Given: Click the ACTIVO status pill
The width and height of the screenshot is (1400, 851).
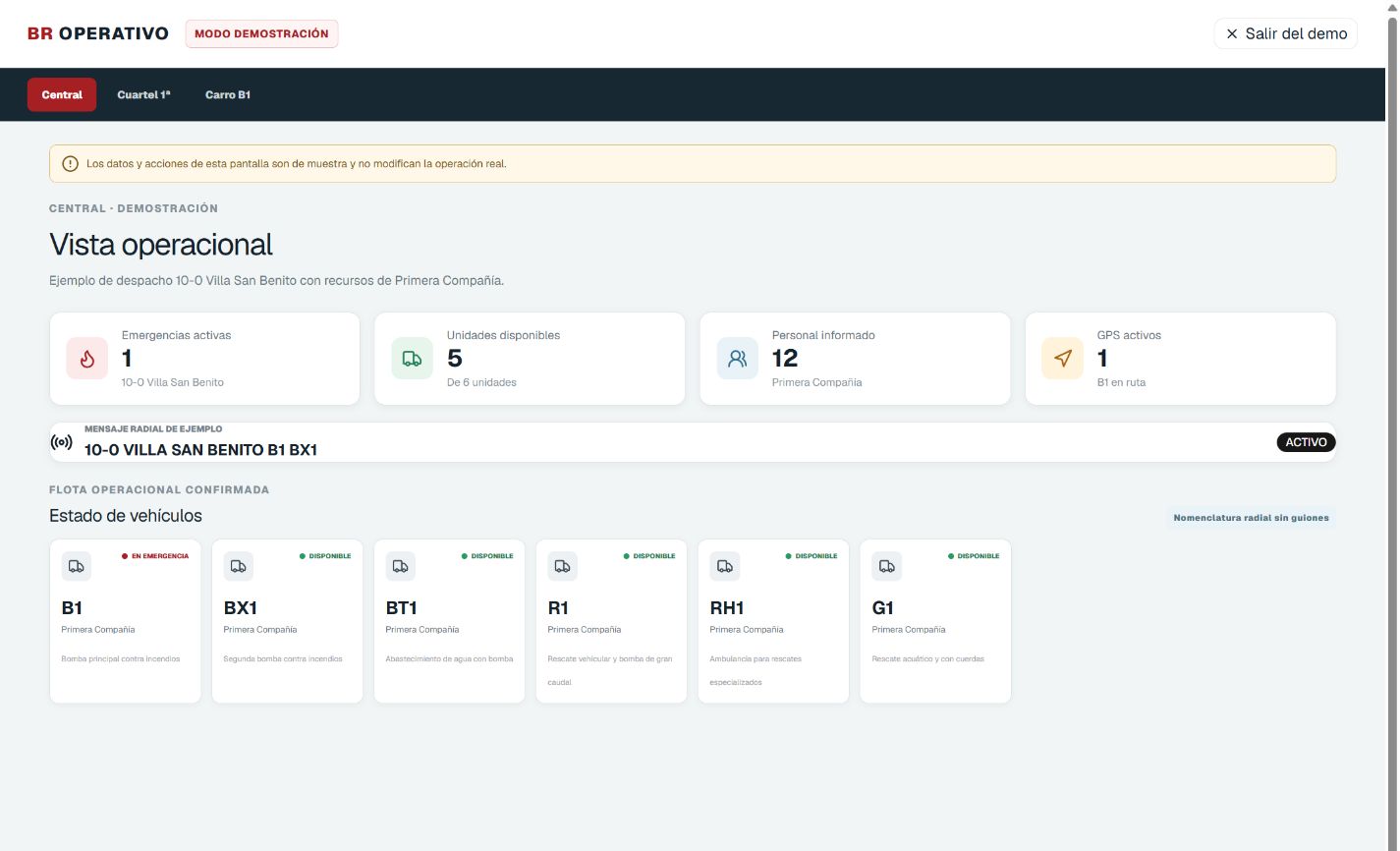Looking at the screenshot, I should 1306,442.
